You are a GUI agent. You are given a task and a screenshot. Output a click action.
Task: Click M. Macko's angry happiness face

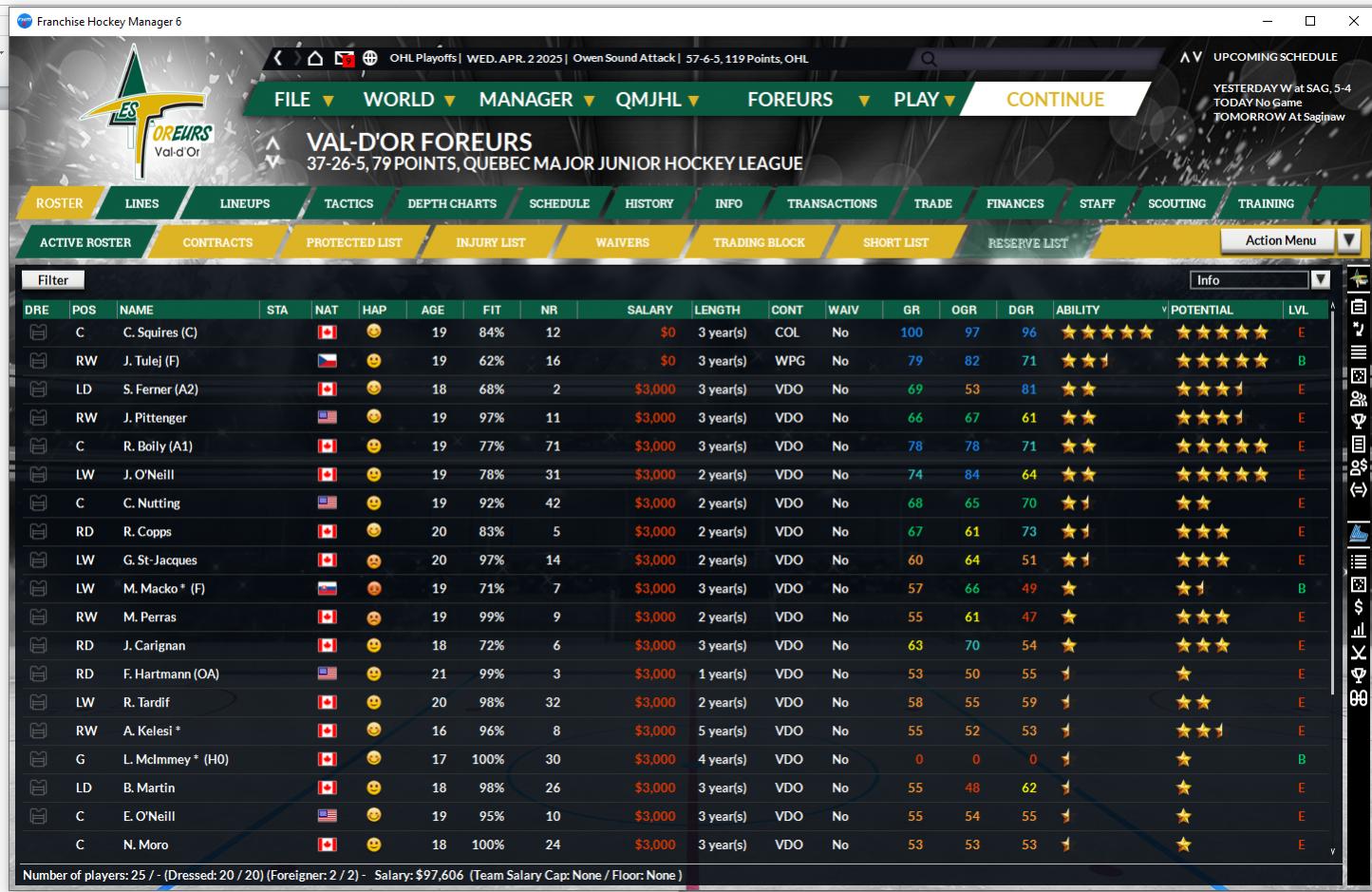tap(374, 588)
